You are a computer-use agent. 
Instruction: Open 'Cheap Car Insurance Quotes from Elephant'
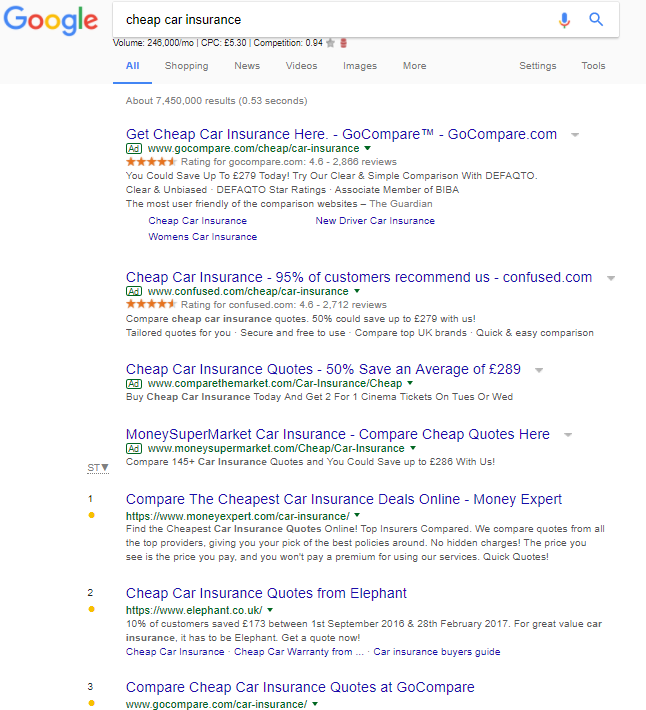(x=266, y=593)
